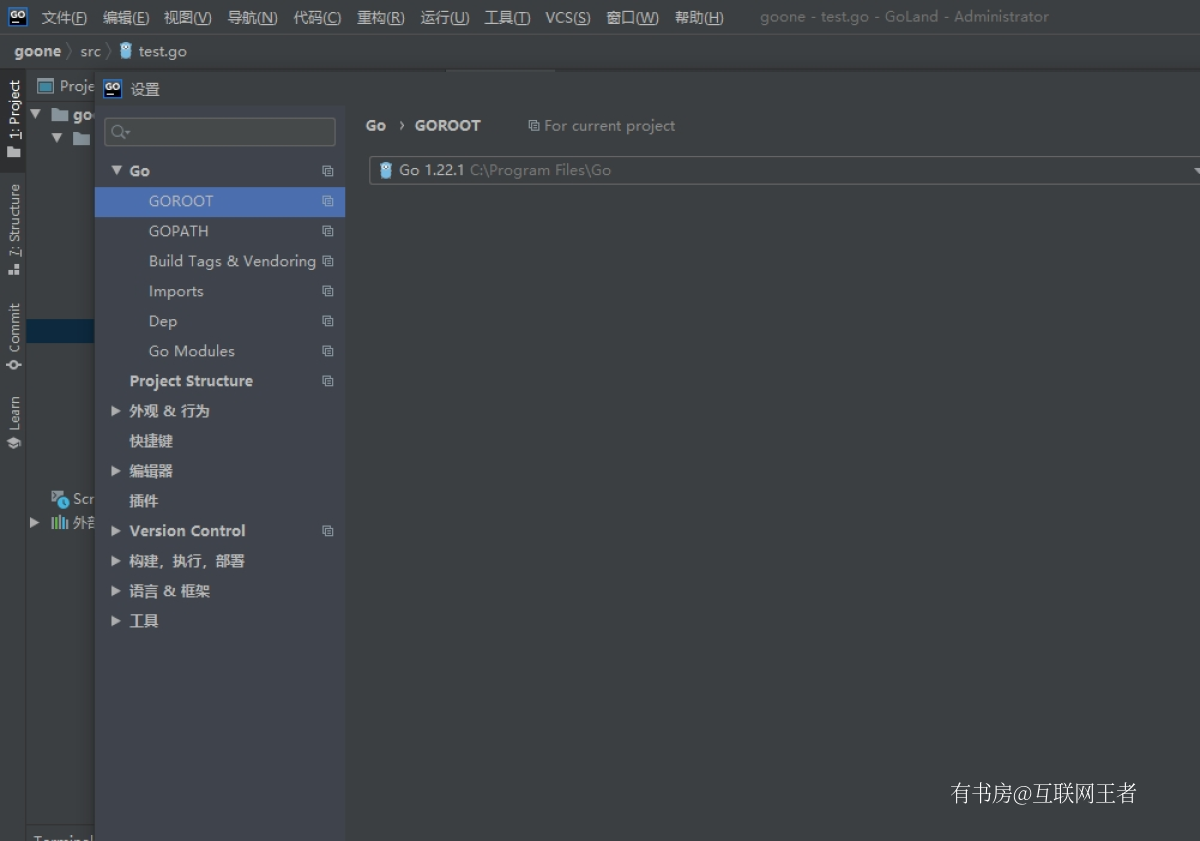Open the 1: Project tool window tab
This screenshot has width=1200, height=841.
point(14,118)
